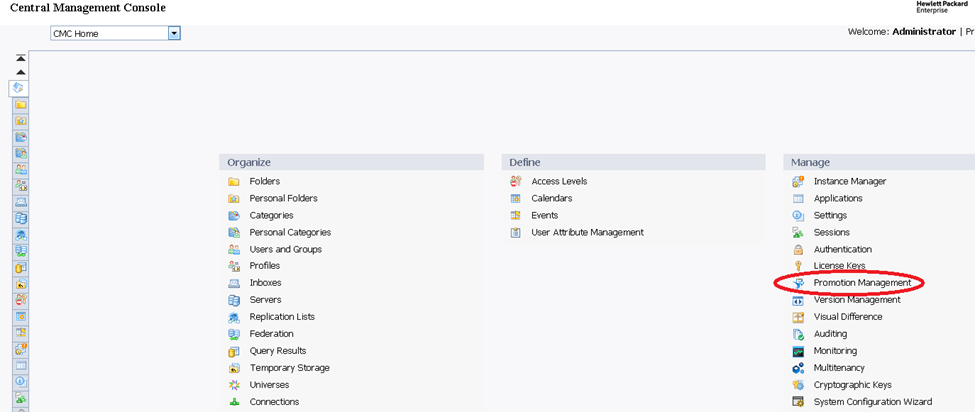Viewport: 975px width, 412px height.
Task: Click the Servers icon in the Organize list
Action: click(234, 300)
